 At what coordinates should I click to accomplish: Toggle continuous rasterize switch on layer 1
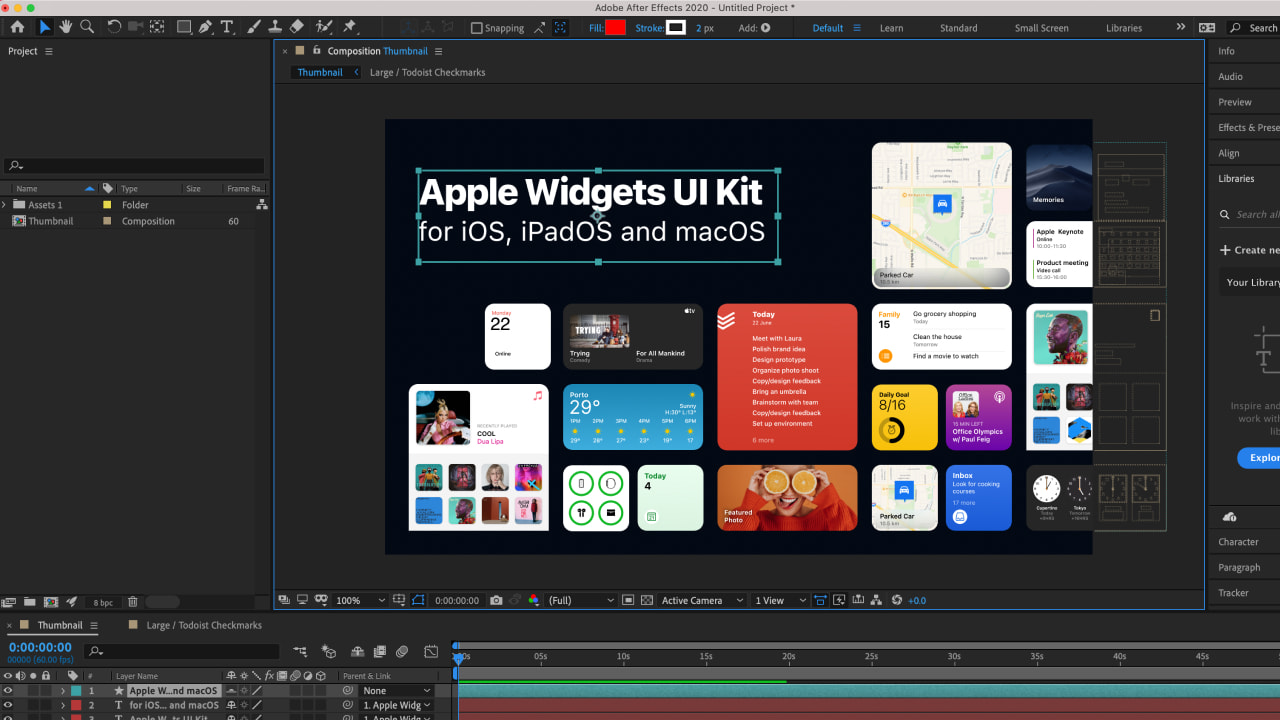[x=244, y=691]
